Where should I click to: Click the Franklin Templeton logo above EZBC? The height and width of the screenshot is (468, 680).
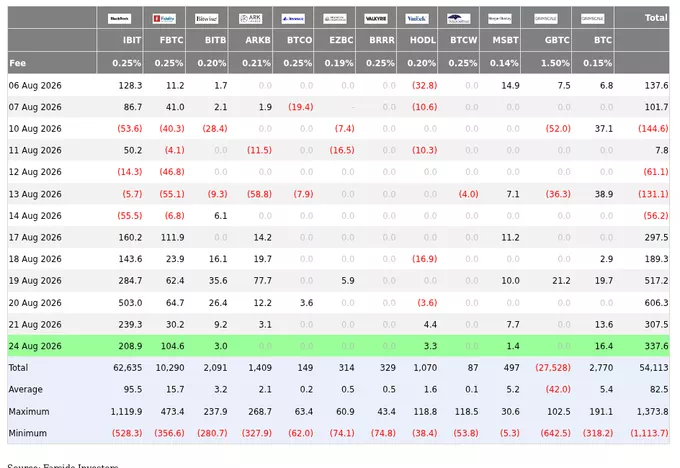coord(335,19)
